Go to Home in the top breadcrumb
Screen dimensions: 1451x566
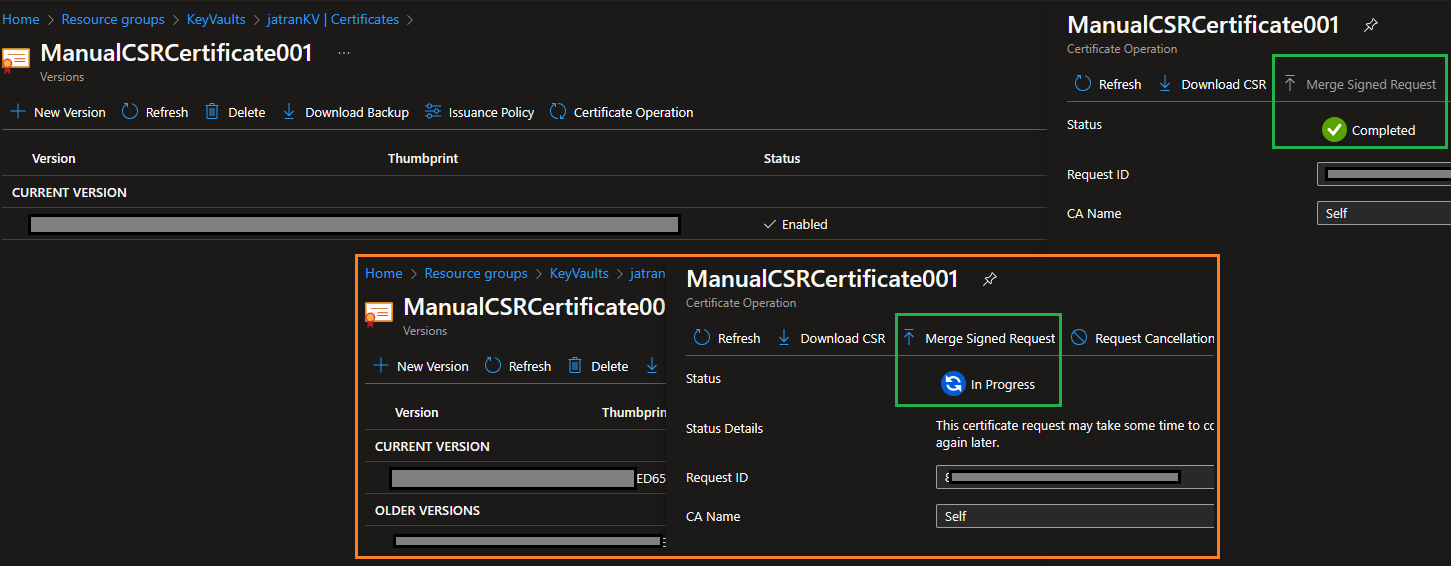[x=21, y=19]
